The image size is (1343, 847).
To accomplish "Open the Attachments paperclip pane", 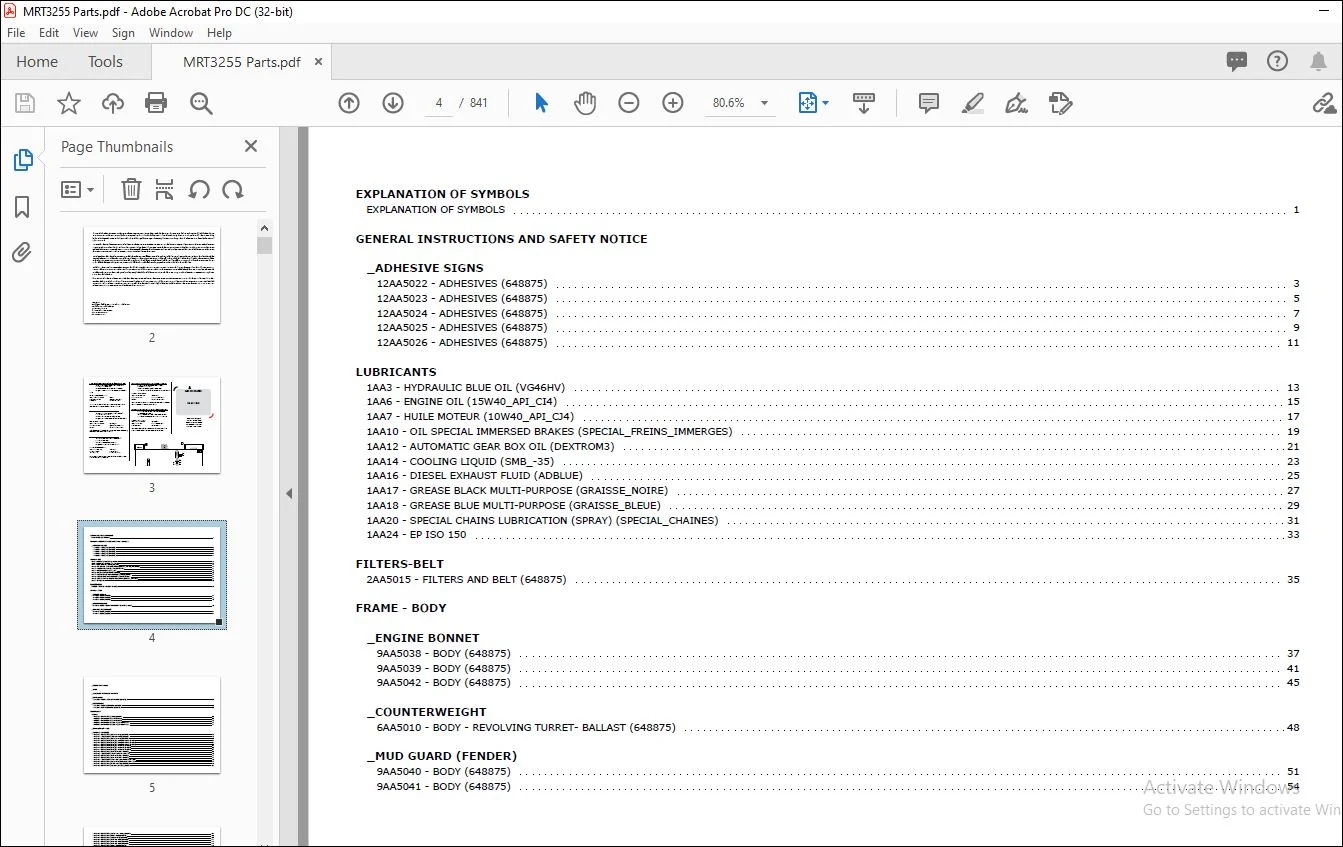I will click(x=22, y=252).
